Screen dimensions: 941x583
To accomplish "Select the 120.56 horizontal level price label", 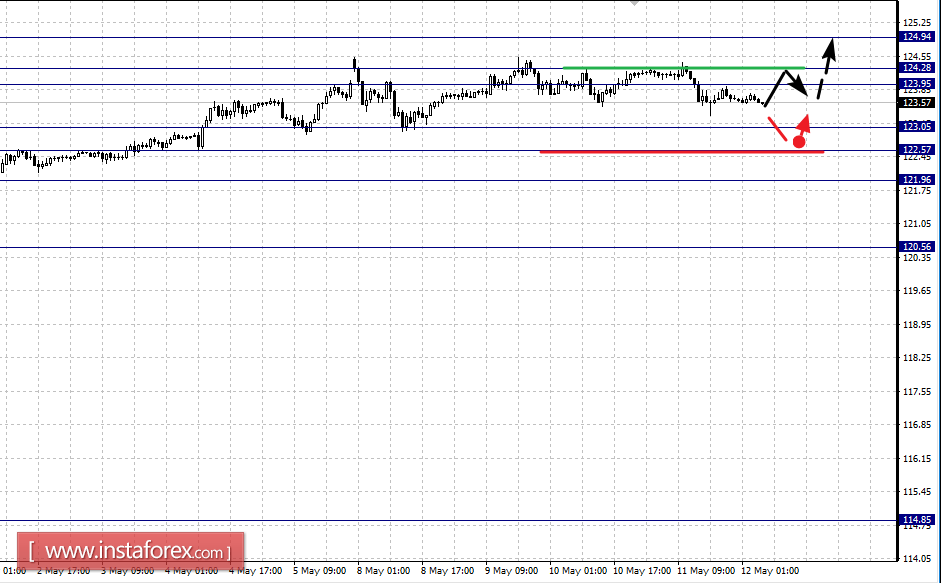I will (x=917, y=247).
